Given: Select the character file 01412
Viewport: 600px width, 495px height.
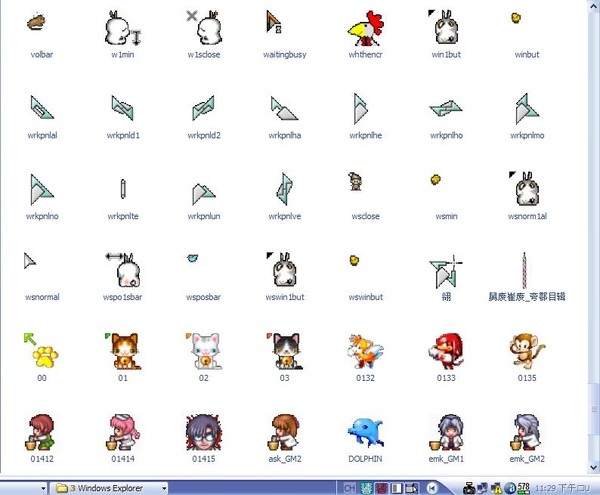Looking at the screenshot, I should click(x=41, y=432).
